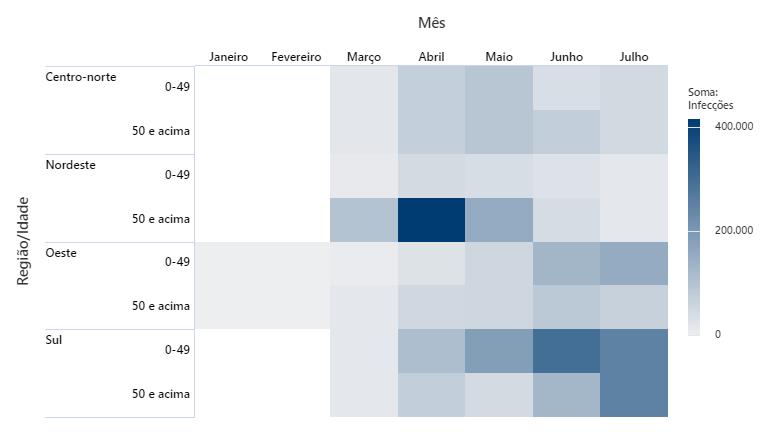Click the Janeiro column header
Screen dimensions: 768x432
(228, 57)
